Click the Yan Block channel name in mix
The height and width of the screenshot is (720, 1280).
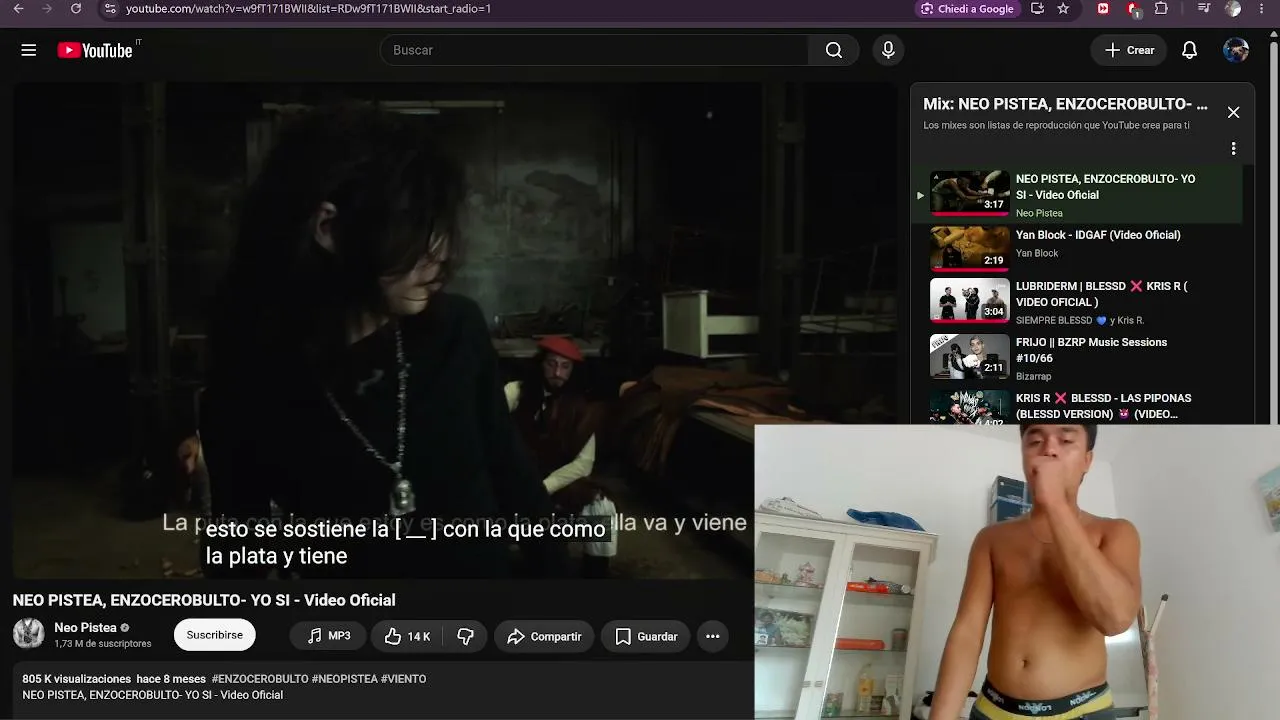coord(1037,254)
